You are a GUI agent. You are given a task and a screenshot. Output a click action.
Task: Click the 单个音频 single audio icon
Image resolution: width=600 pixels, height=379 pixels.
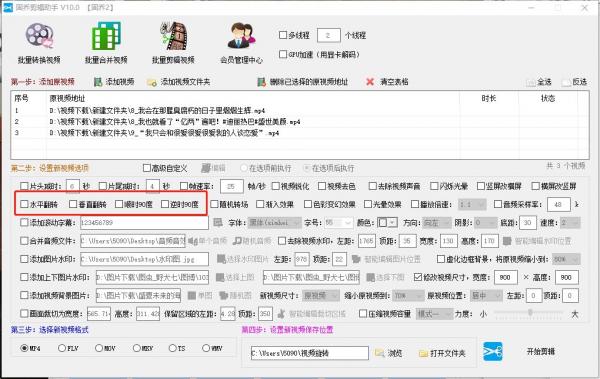[193, 241]
